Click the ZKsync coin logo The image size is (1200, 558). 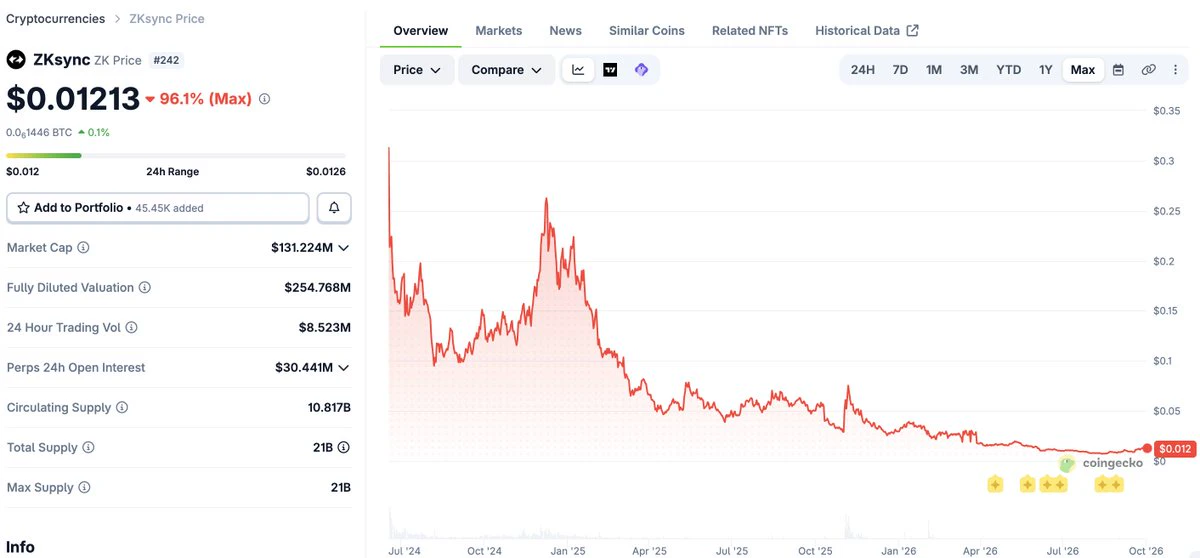pos(16,60)
